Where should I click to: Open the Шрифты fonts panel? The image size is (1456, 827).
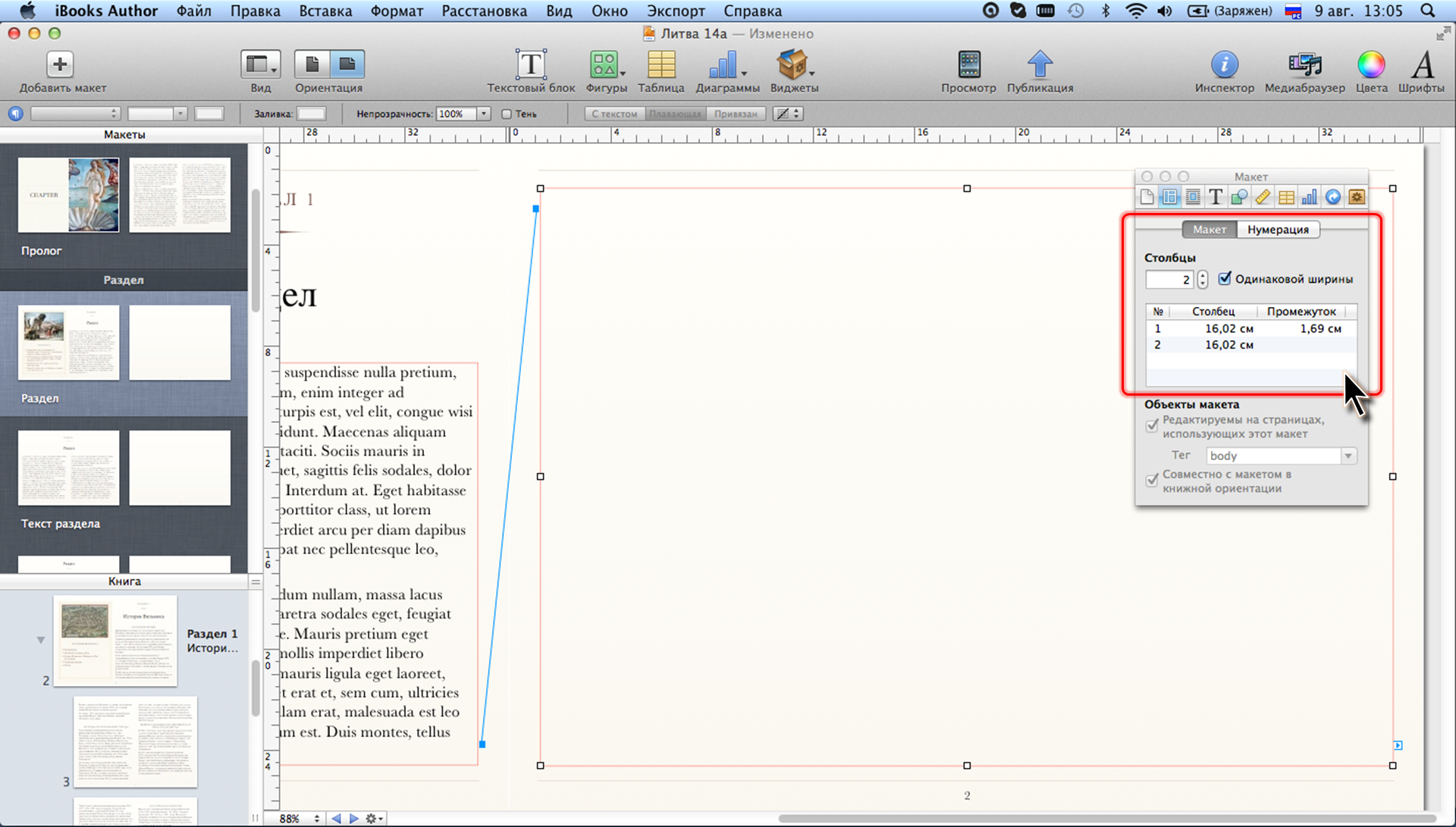1422,65
